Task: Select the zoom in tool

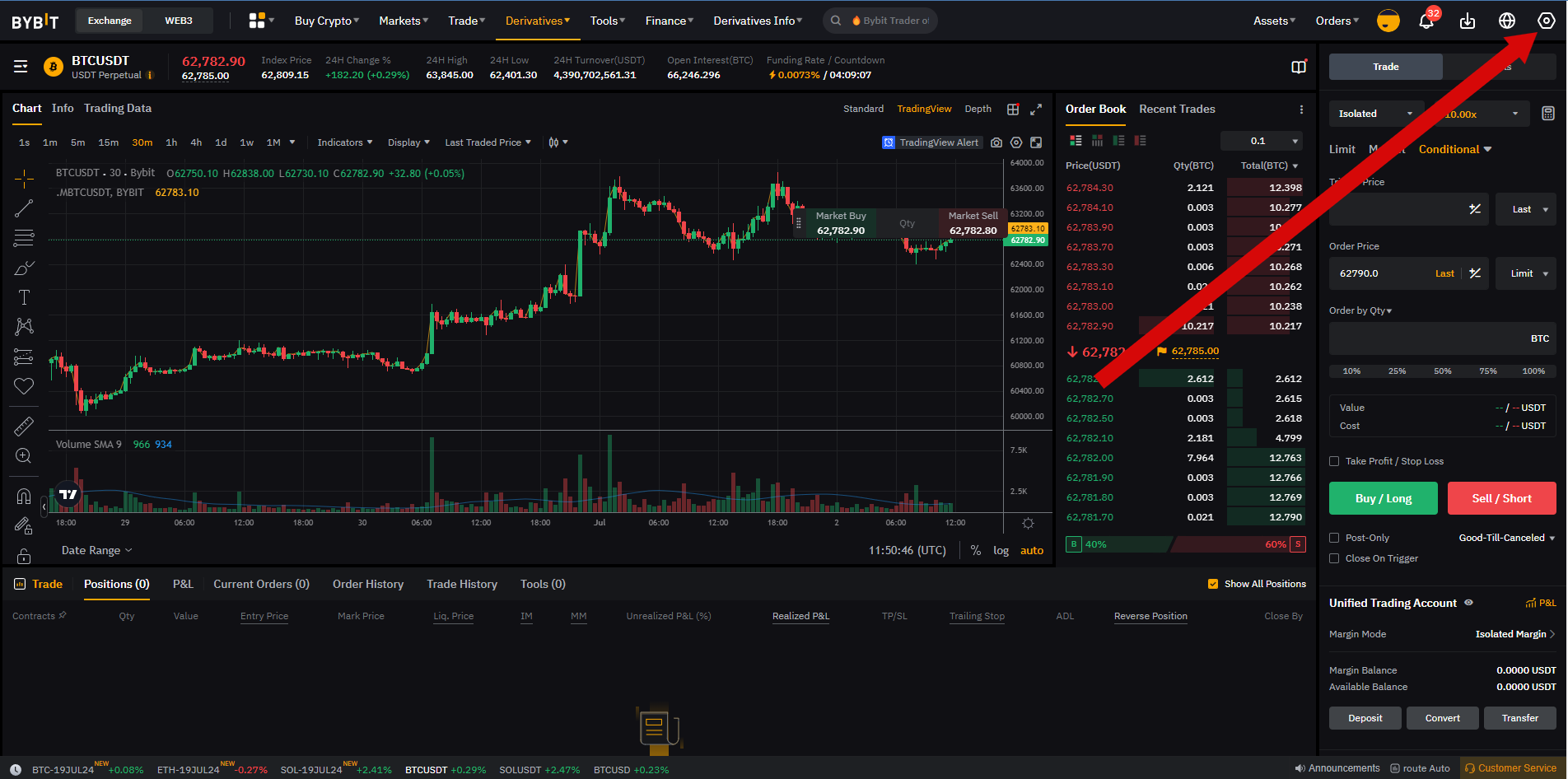Action: click(24, 456)
